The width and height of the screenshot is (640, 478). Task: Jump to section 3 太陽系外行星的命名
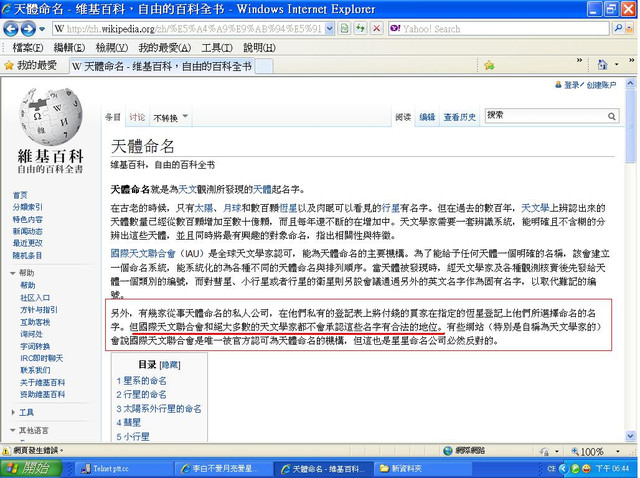(x=159, y=409)
